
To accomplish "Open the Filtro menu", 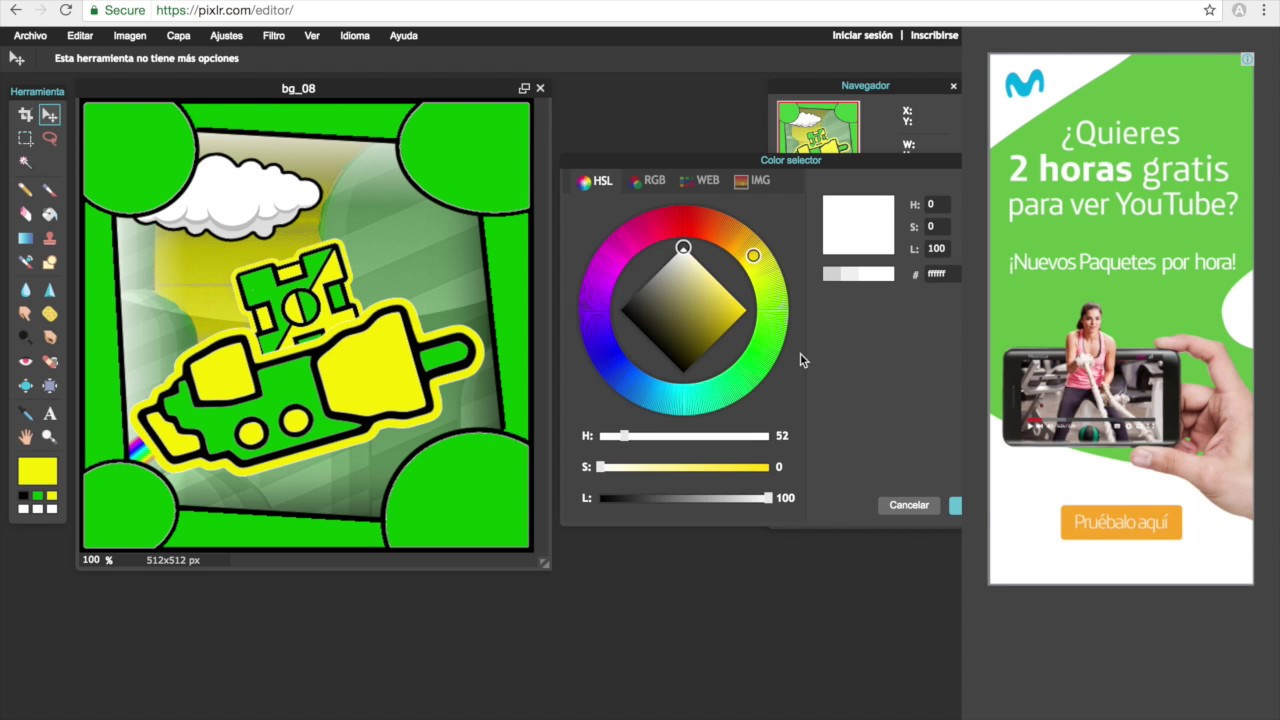I will pyautogui.click(x=274, y=35).
